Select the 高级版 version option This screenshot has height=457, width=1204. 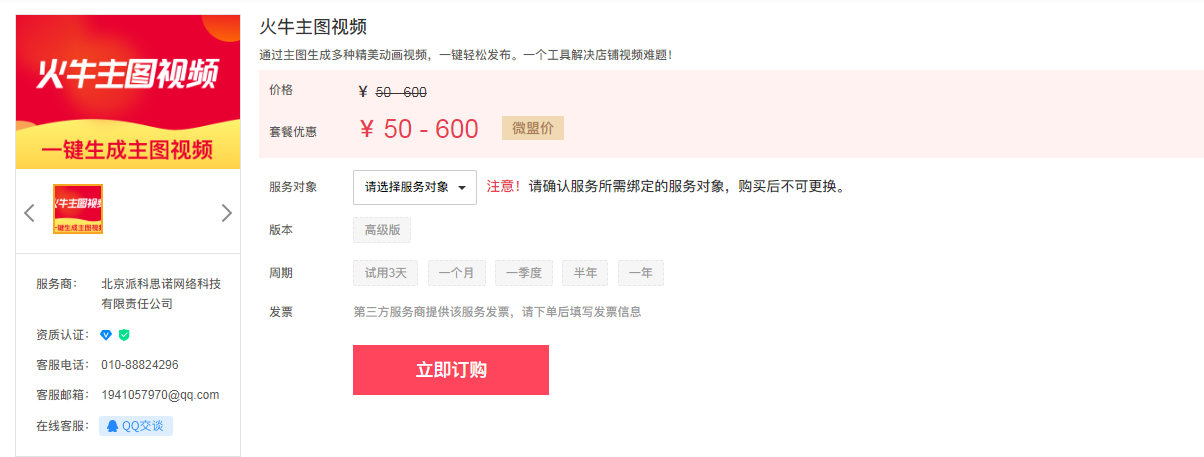(382, 230)
